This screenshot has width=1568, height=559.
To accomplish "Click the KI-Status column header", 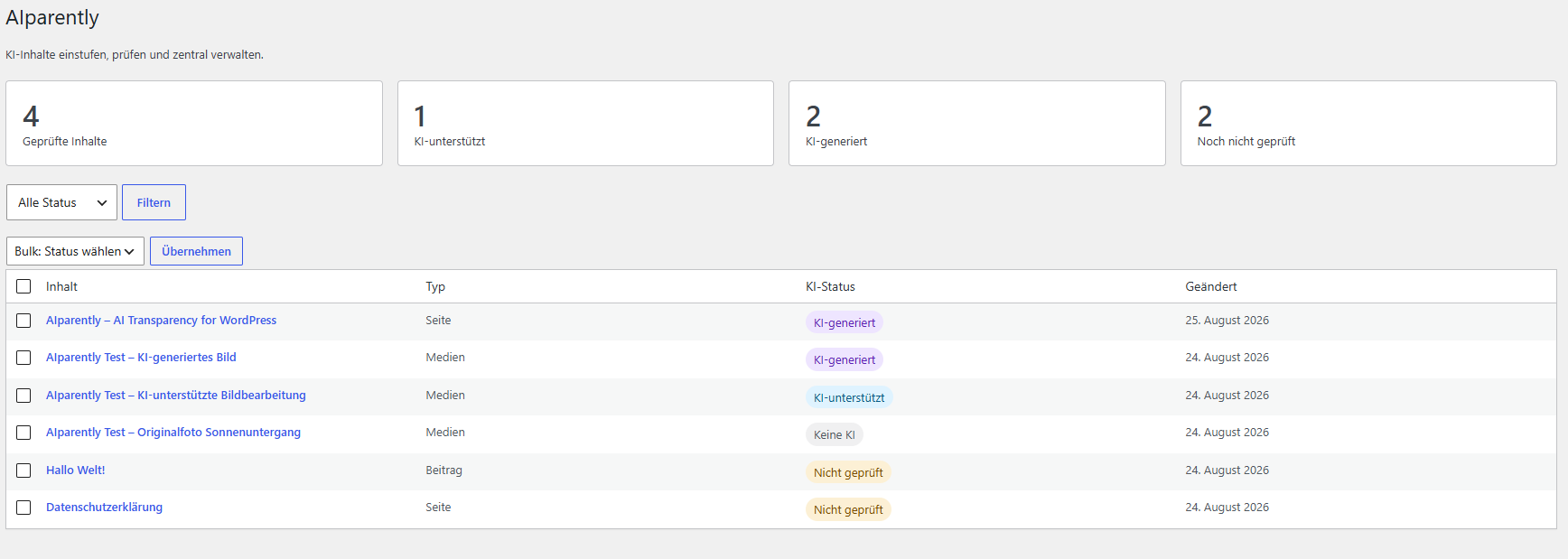I will [830, 286].
